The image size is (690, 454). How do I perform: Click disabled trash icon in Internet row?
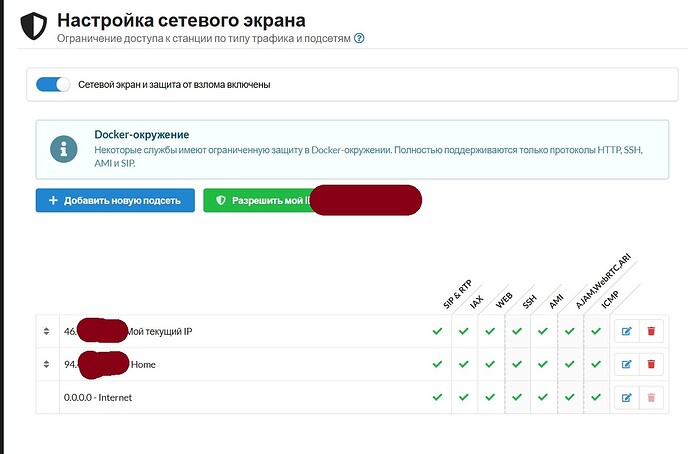point(651,397)
